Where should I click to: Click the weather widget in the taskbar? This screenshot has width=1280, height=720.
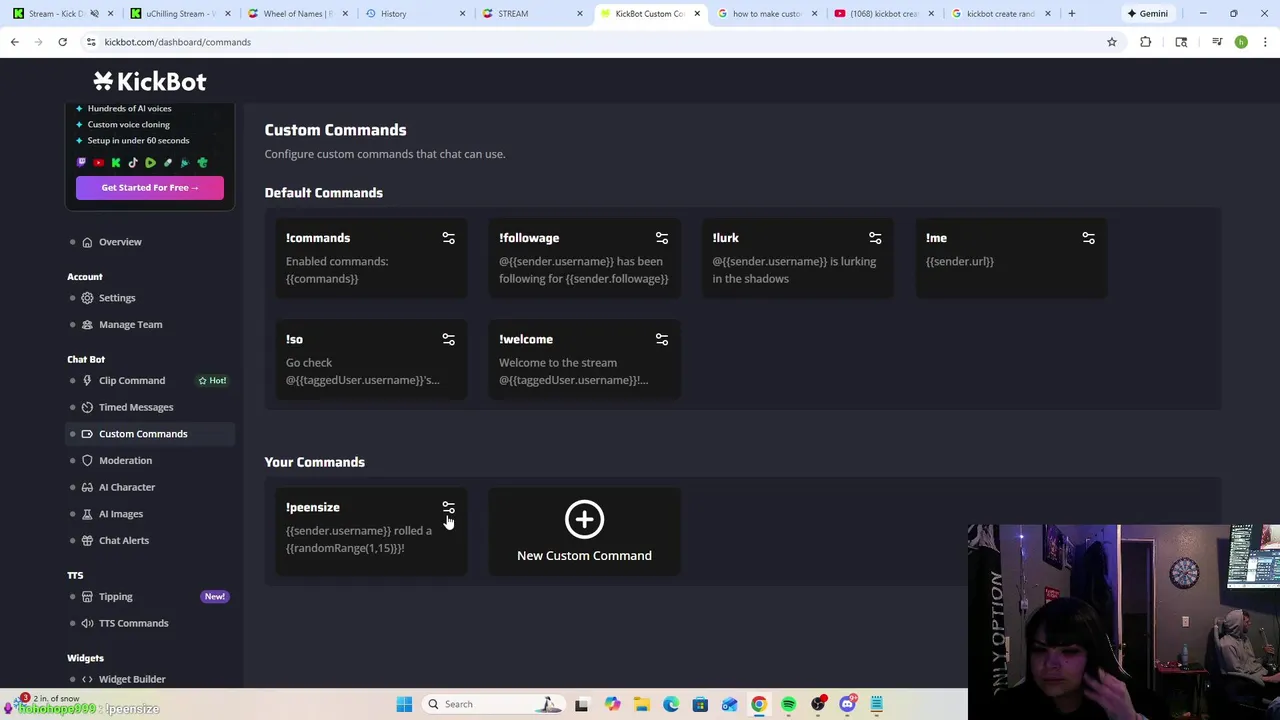50,698
